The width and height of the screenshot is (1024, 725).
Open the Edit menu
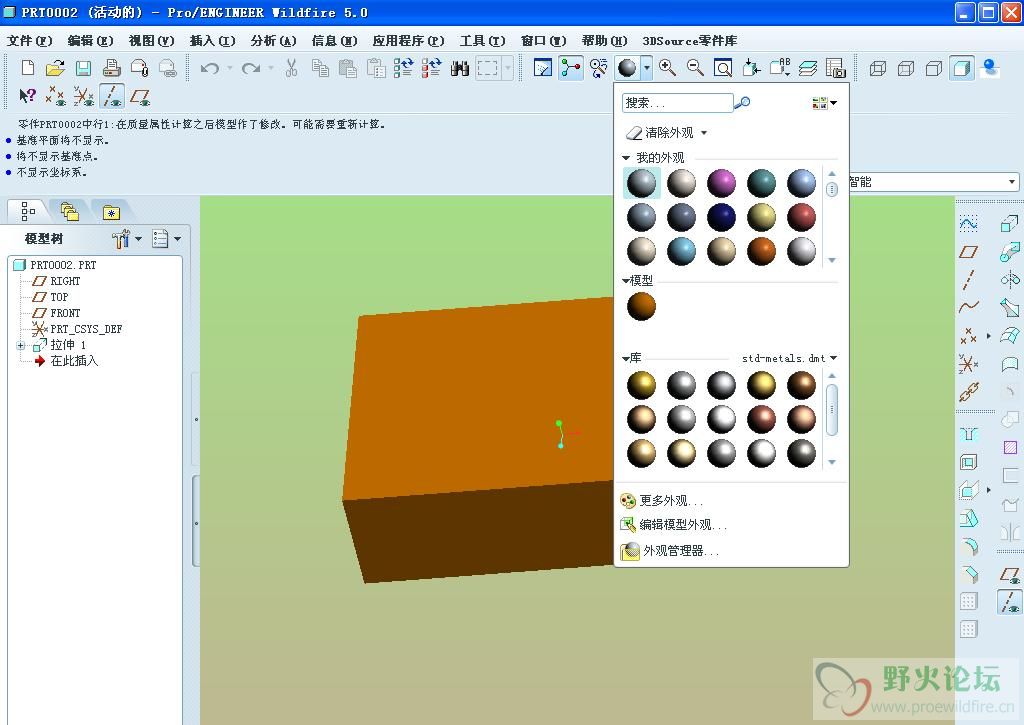coord(90,40)
